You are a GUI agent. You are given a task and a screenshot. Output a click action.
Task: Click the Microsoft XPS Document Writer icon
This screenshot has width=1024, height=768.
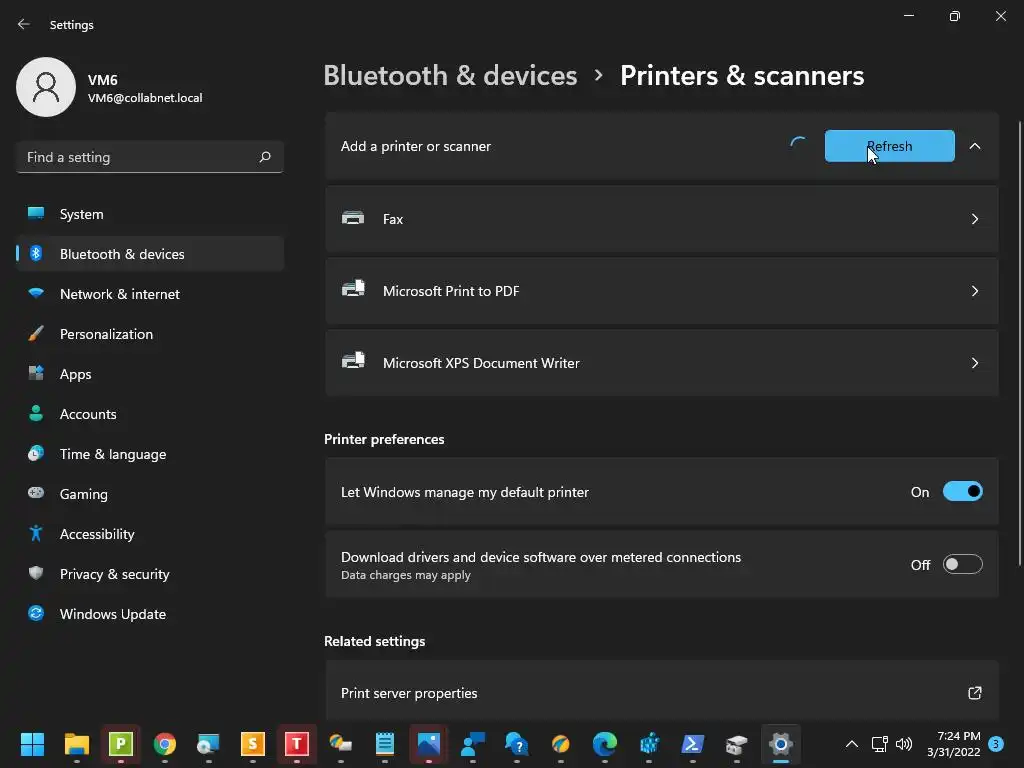pyautogui.click(x=353, y=362)
